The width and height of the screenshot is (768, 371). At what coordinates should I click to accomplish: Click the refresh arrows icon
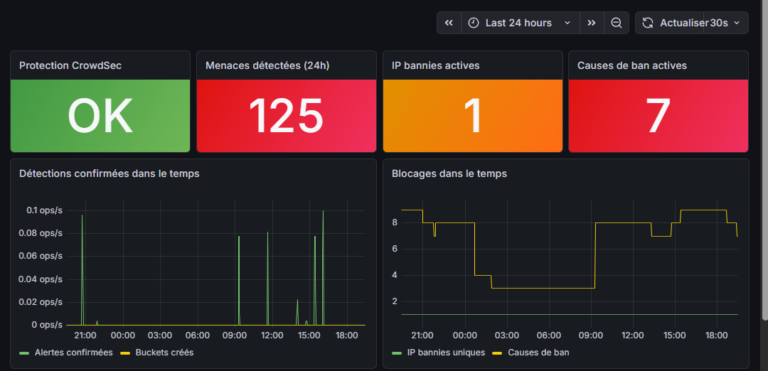[x=648, y=23]
